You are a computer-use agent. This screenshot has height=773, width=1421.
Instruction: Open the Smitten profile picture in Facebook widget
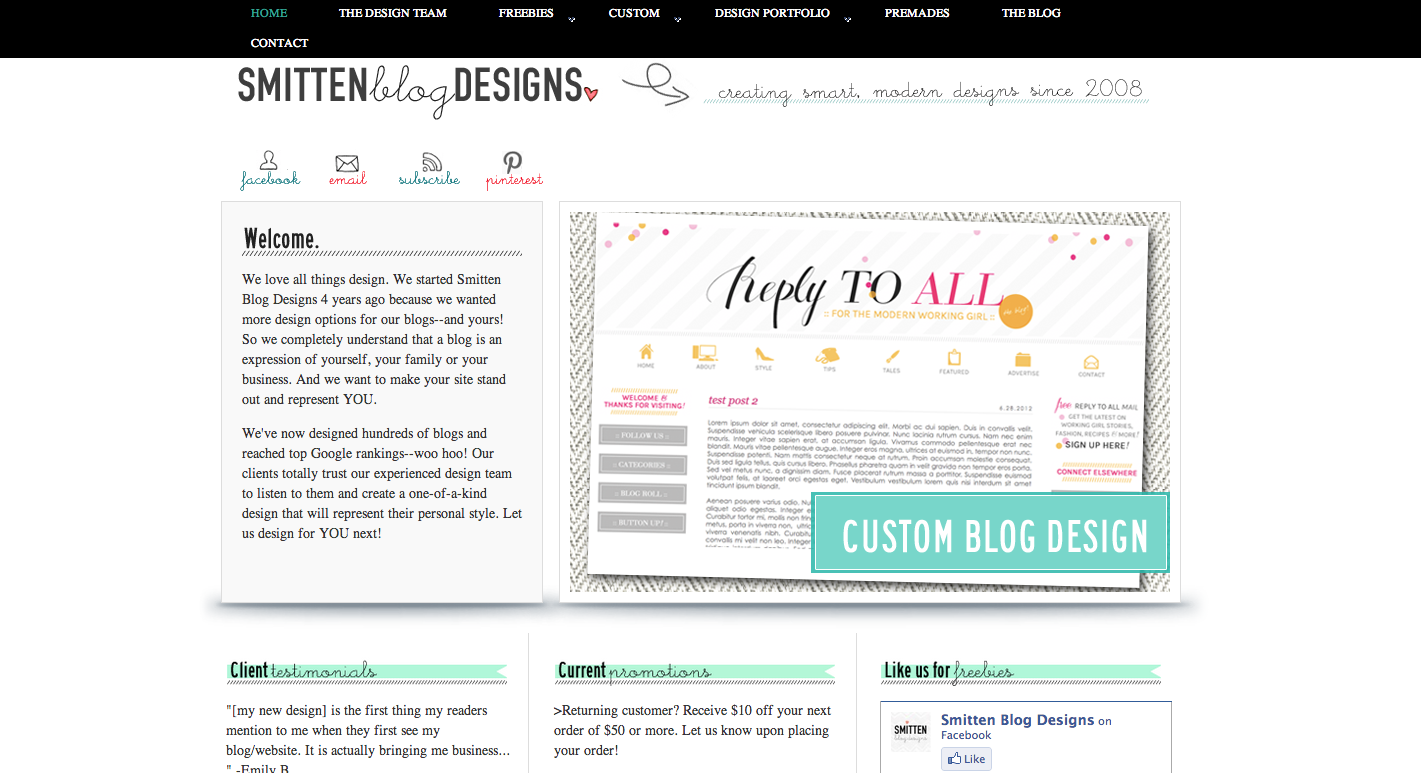pyautogui.click(x=911, y=732)
